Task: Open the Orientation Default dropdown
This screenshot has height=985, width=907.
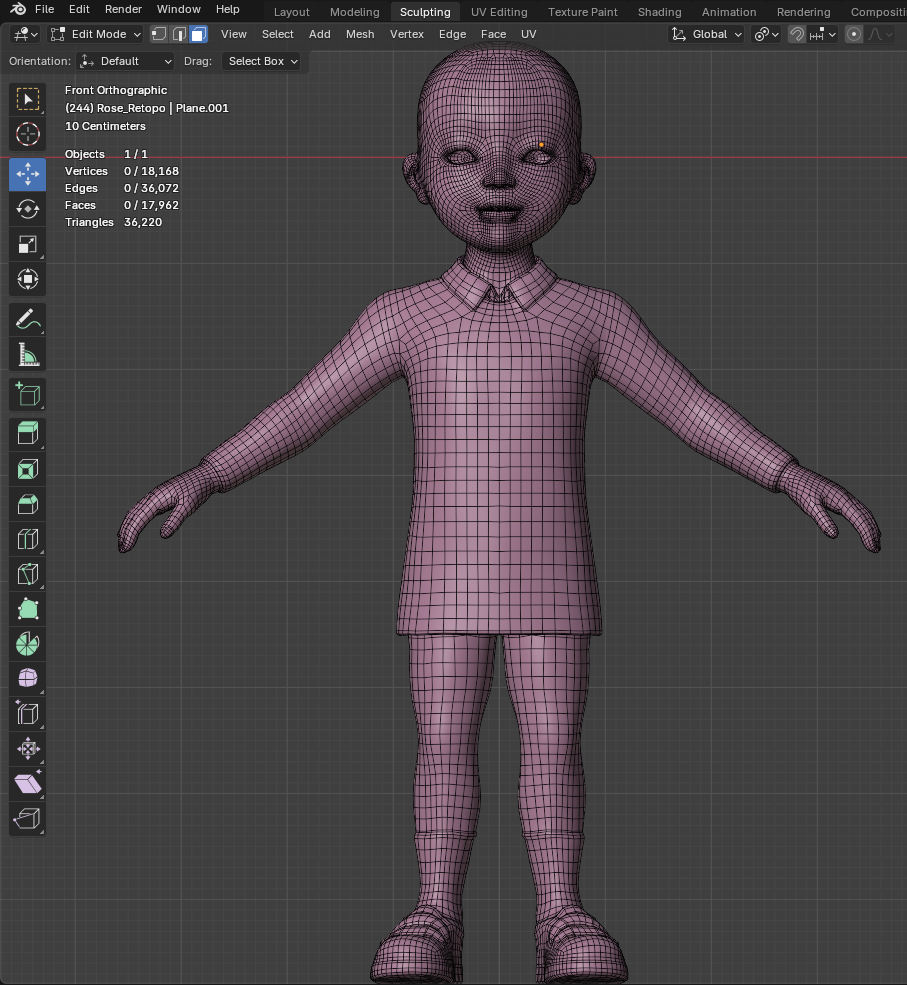Action: 126,61
